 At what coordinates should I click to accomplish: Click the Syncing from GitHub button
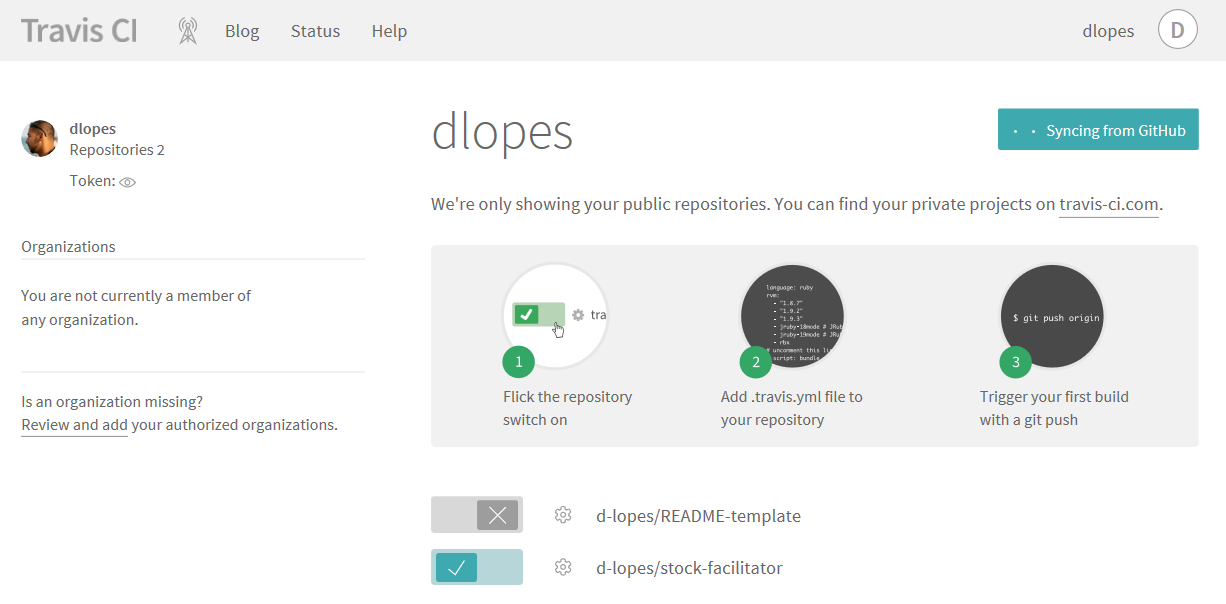coord(1098,130)
